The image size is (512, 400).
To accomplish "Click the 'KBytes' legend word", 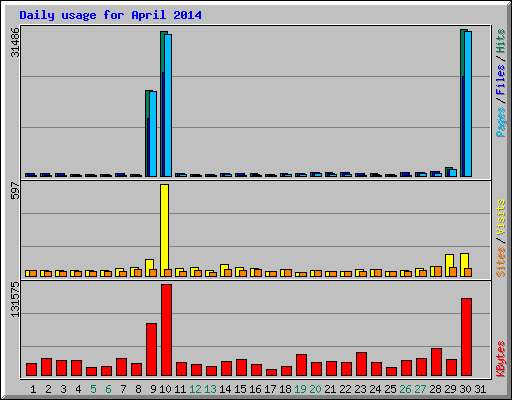I will (501, 359).
